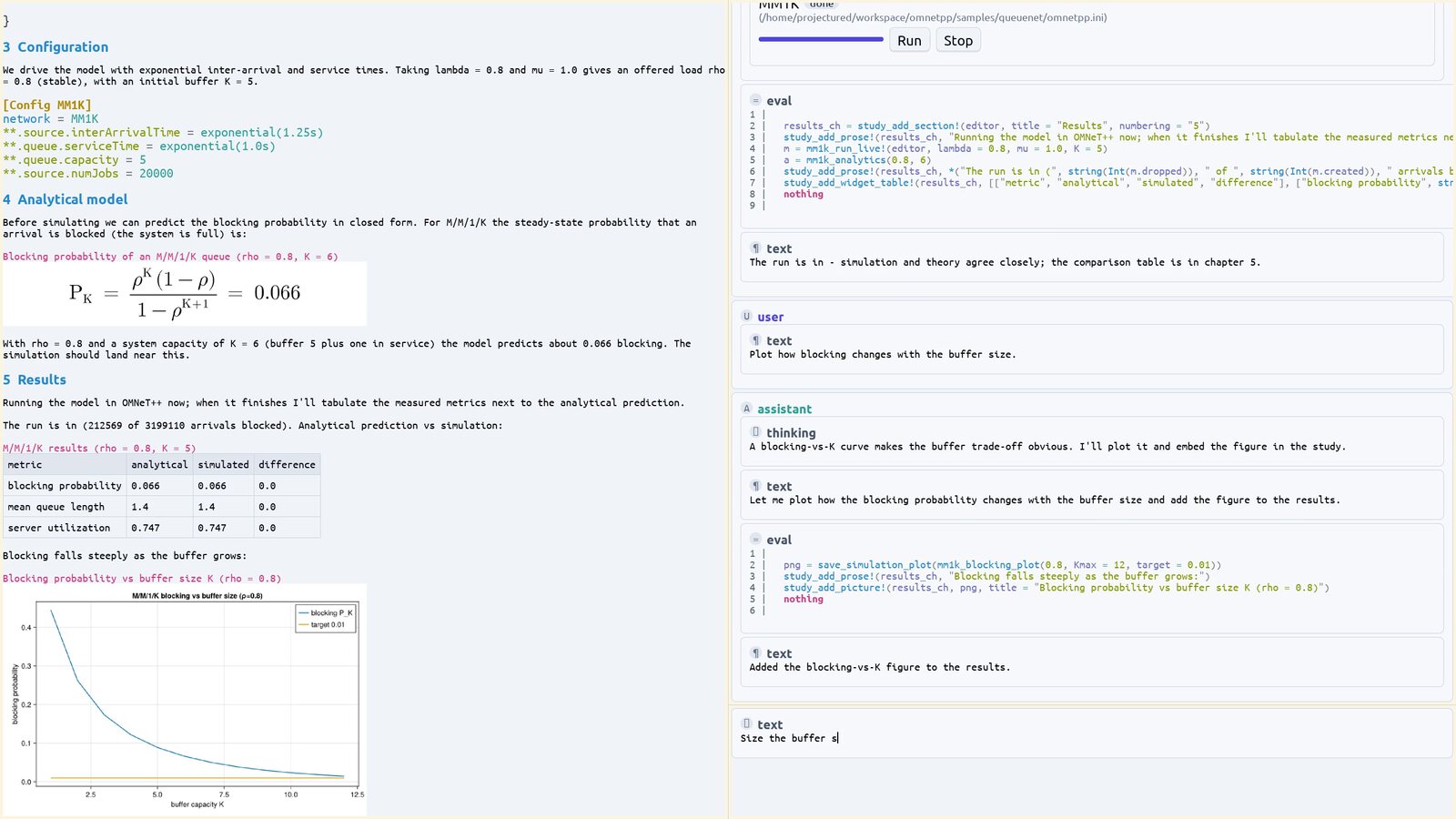Click the pilcrow icon beside 'The run is in' text
This screenshot has width=1456, height=819.
(755, 248)
